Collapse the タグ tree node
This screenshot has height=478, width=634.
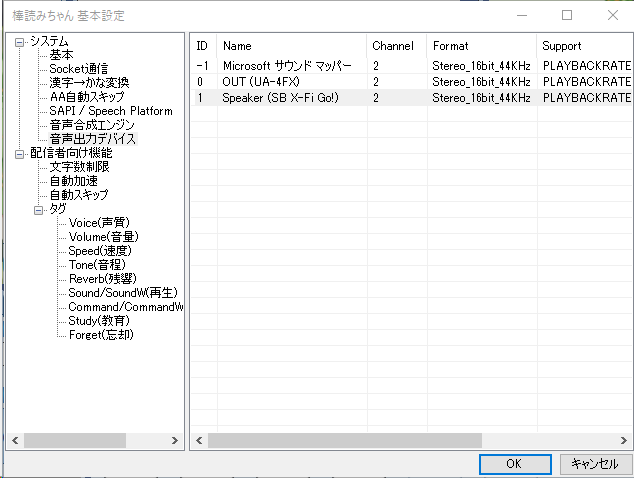(x=39, y=210)
